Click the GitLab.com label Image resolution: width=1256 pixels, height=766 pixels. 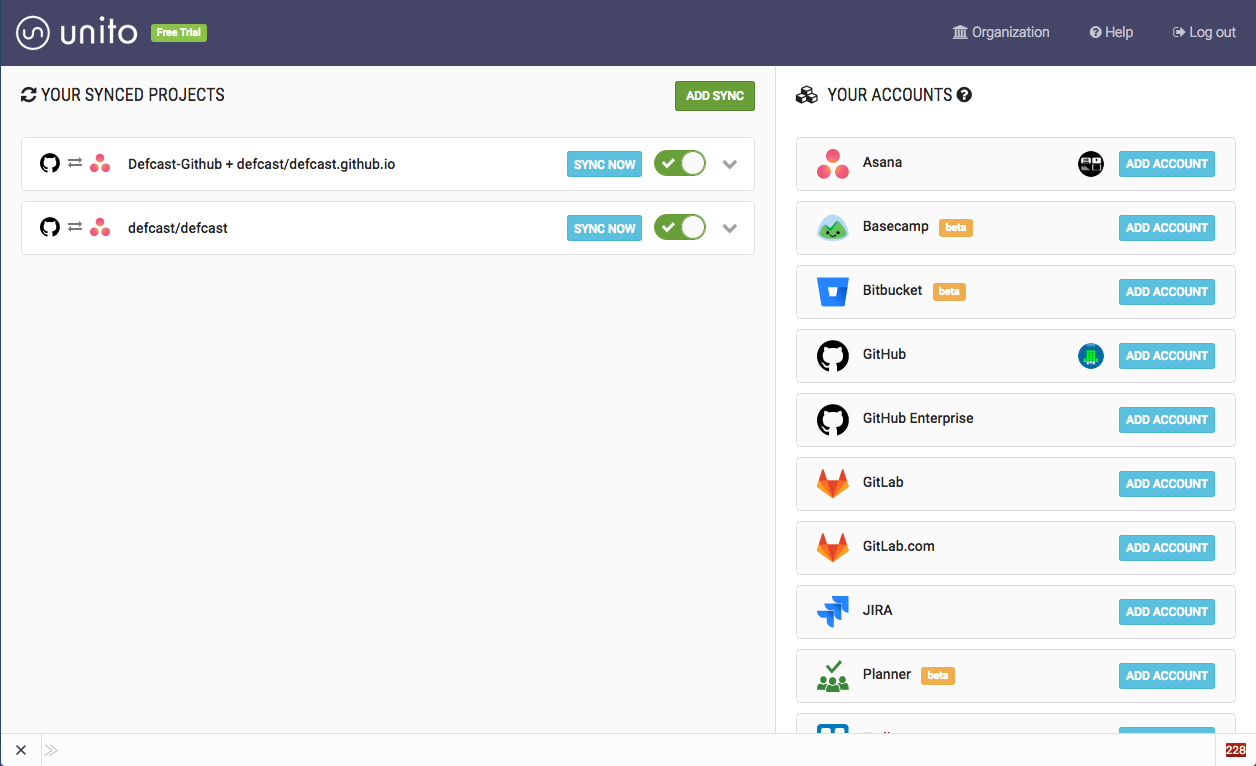(x=899, y=546)
